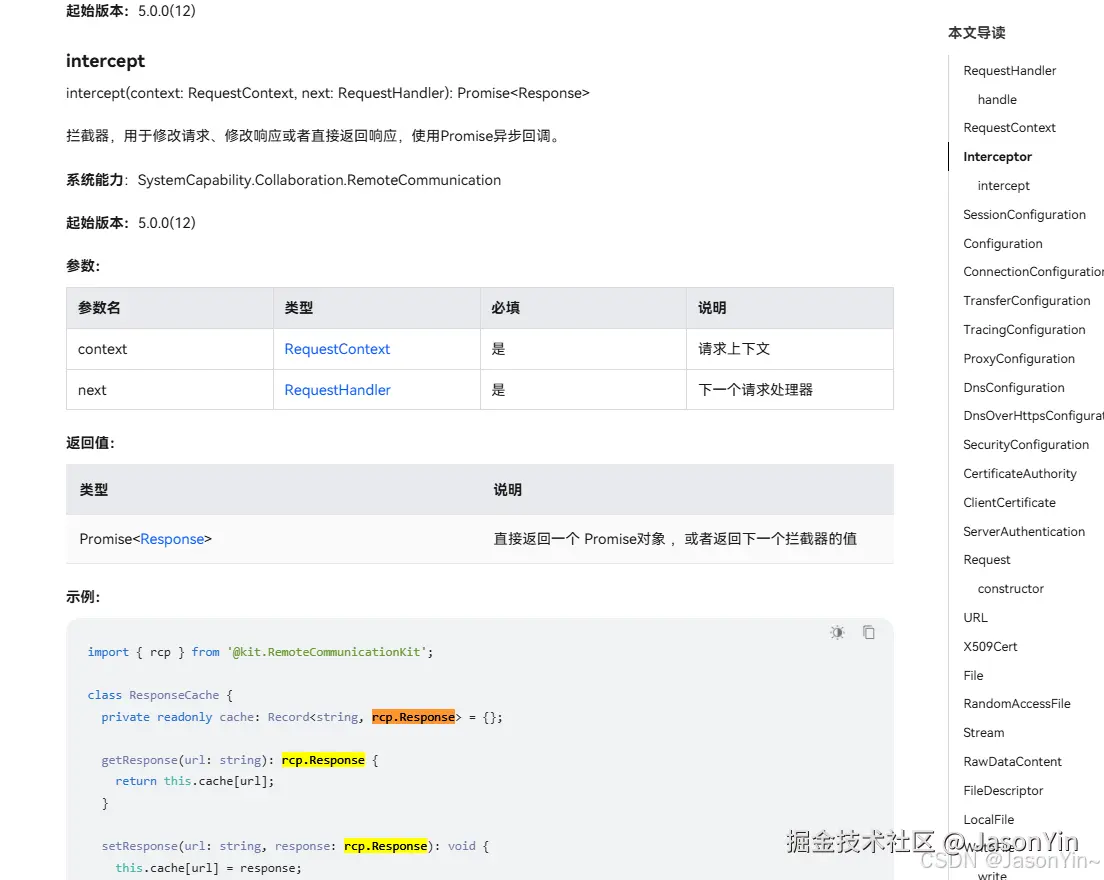Select SessionConfiguration in the table of contents
This screenshot has height=880, width=1104.
coord(1024,214)
